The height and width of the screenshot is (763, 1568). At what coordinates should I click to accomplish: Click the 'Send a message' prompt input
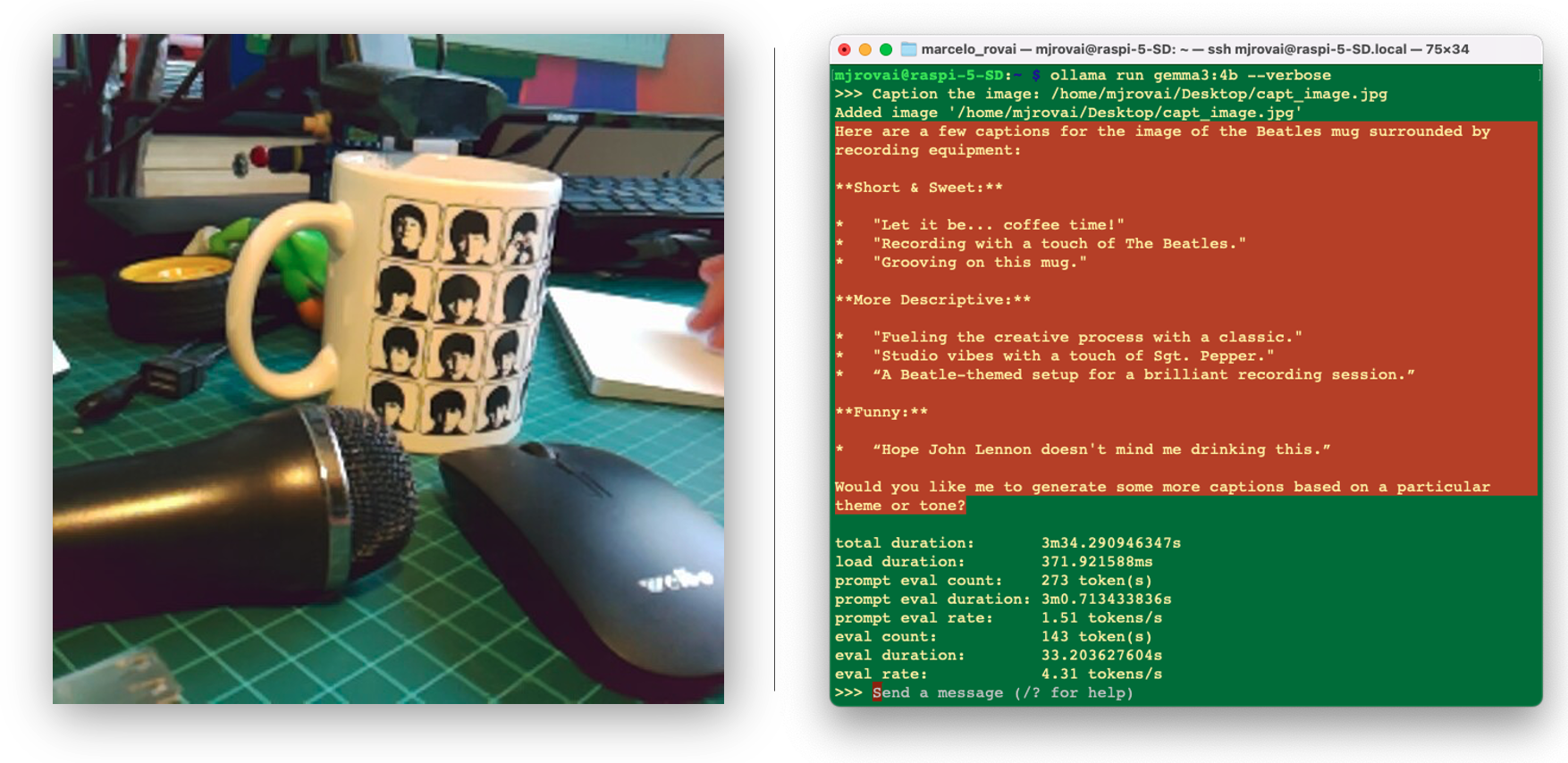pos(1001,692)
